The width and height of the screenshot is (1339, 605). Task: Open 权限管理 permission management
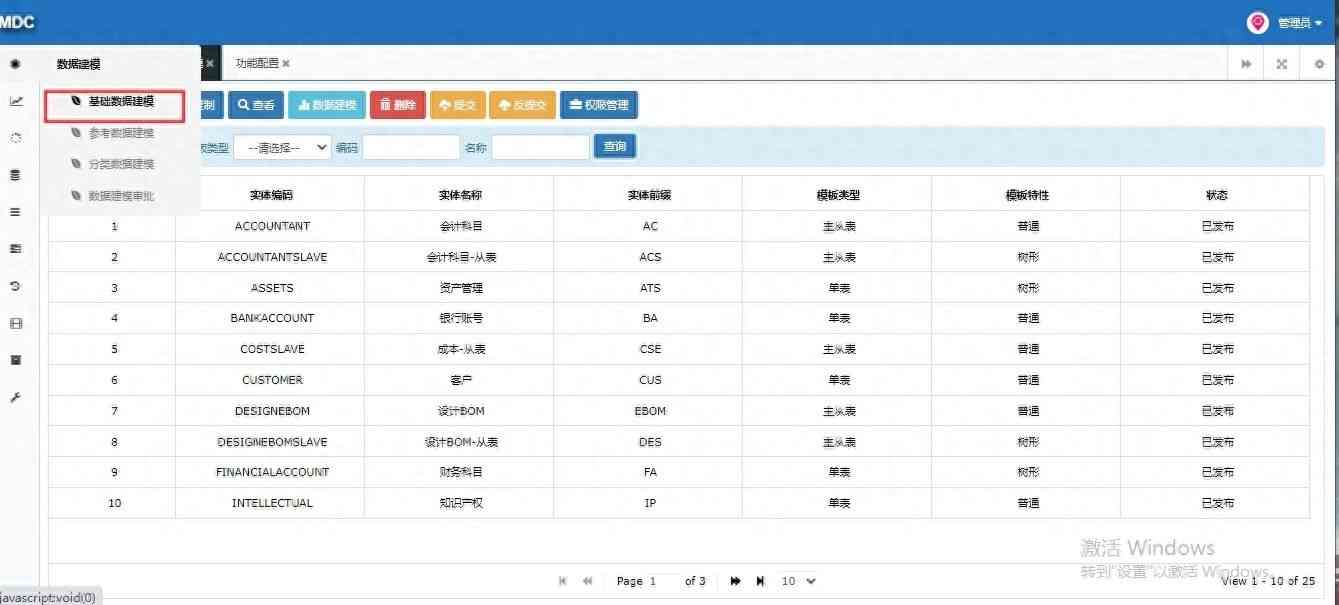pos(599,105)
